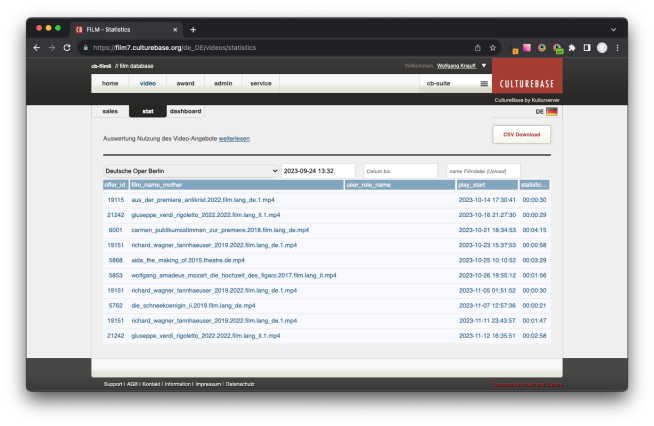Open the cb-suite hamburger menu icon
654x426 pixels.
tap(484, 84)
